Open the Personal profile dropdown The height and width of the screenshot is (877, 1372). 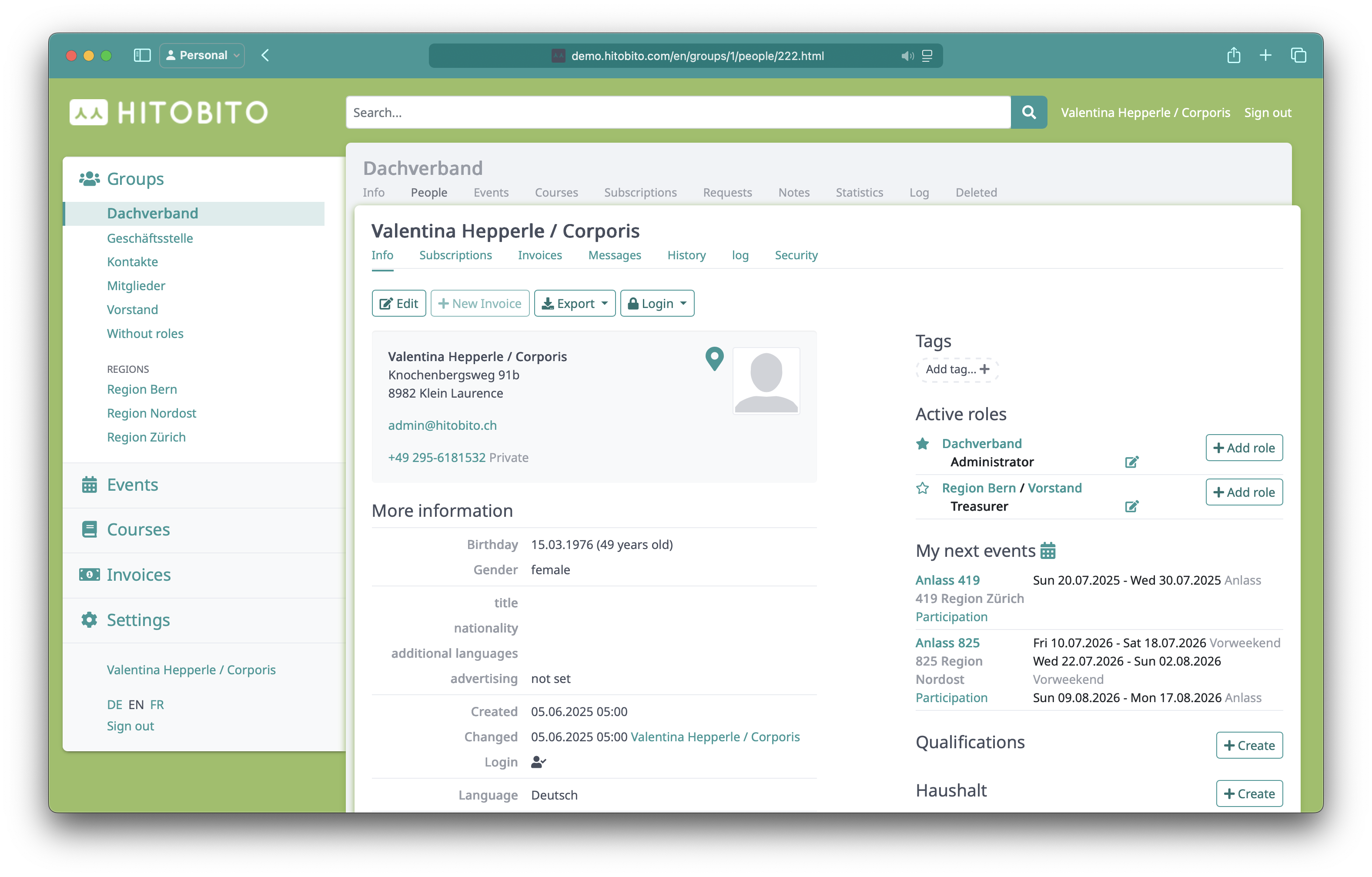pos(202,55)
